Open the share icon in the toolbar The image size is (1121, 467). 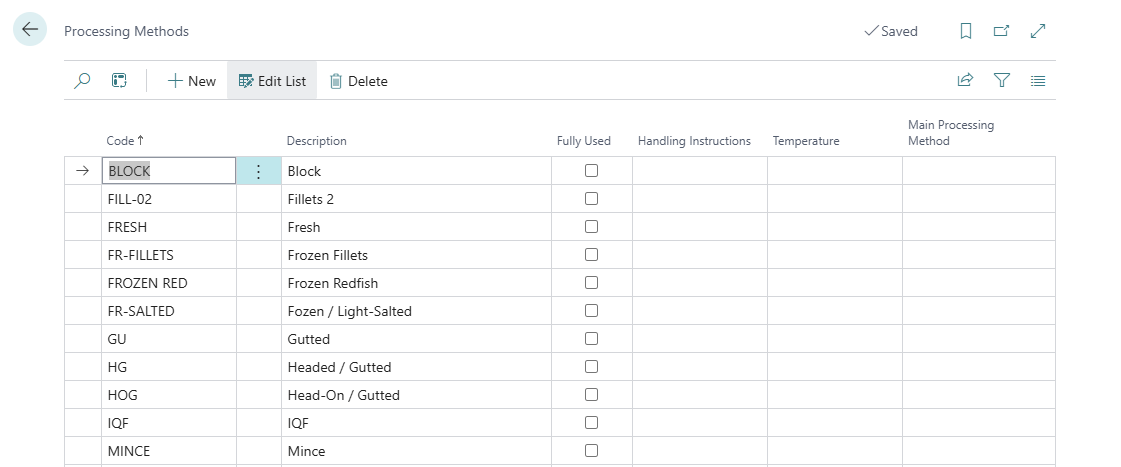(965, 80)
